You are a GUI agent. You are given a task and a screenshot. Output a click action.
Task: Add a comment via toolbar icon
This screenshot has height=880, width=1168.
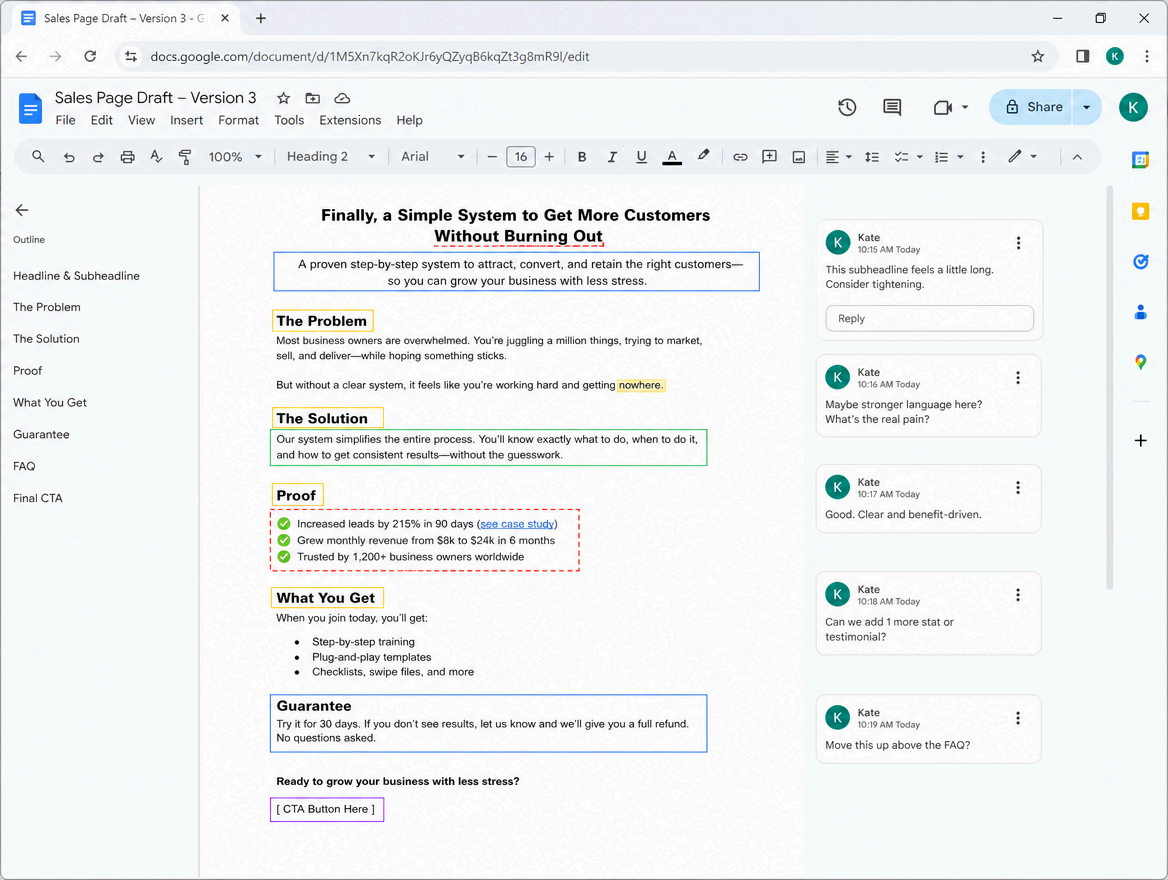click(x=769, y=156)
